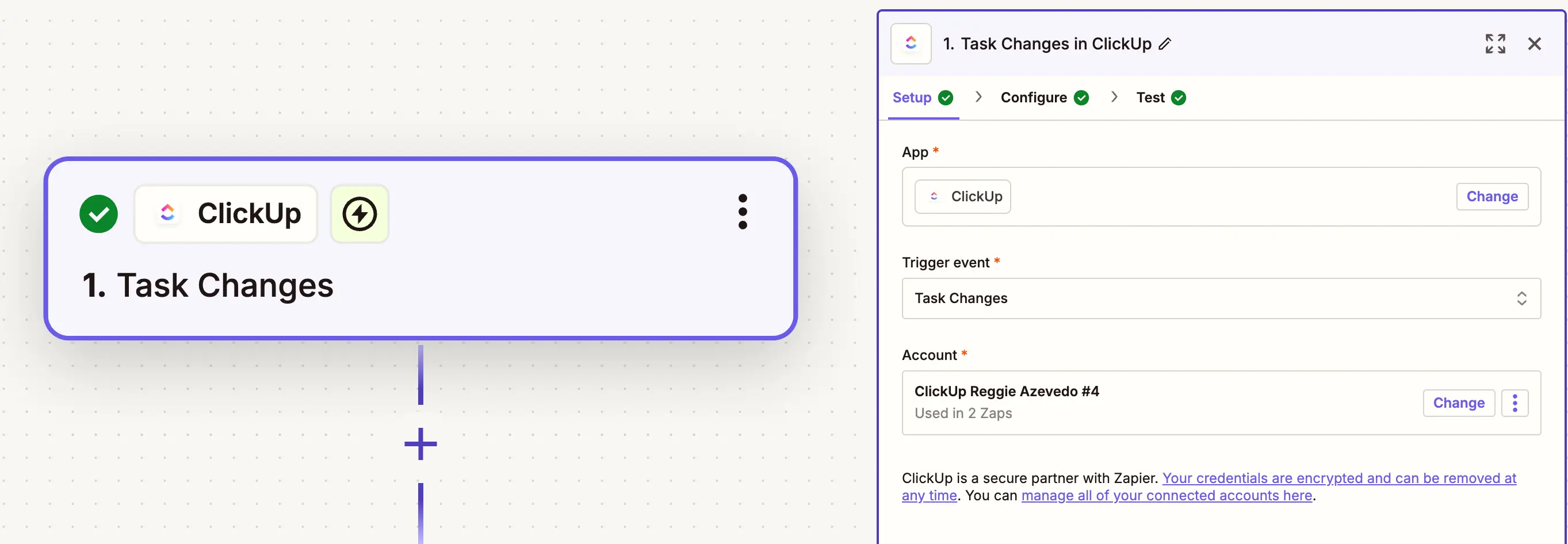Click the green status check on step card
Image resolution: width=1568 pixels, height=544 pixels.
[98, 213]
